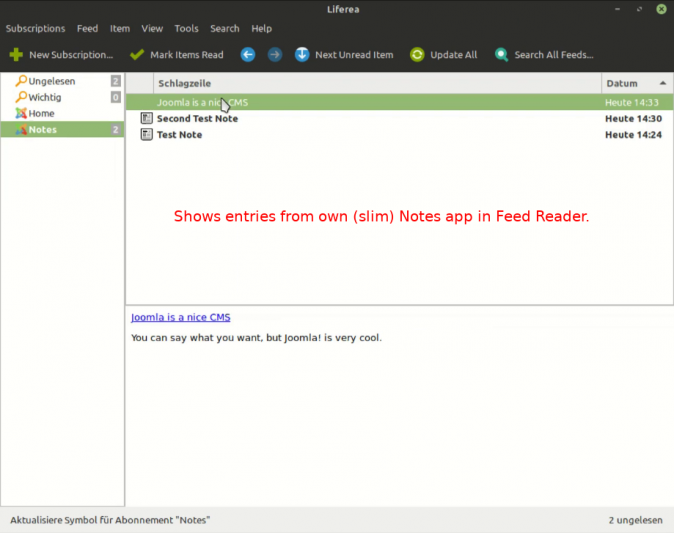Click the Update All label
This screenshot has height=533, width=674.
[453, 55]
